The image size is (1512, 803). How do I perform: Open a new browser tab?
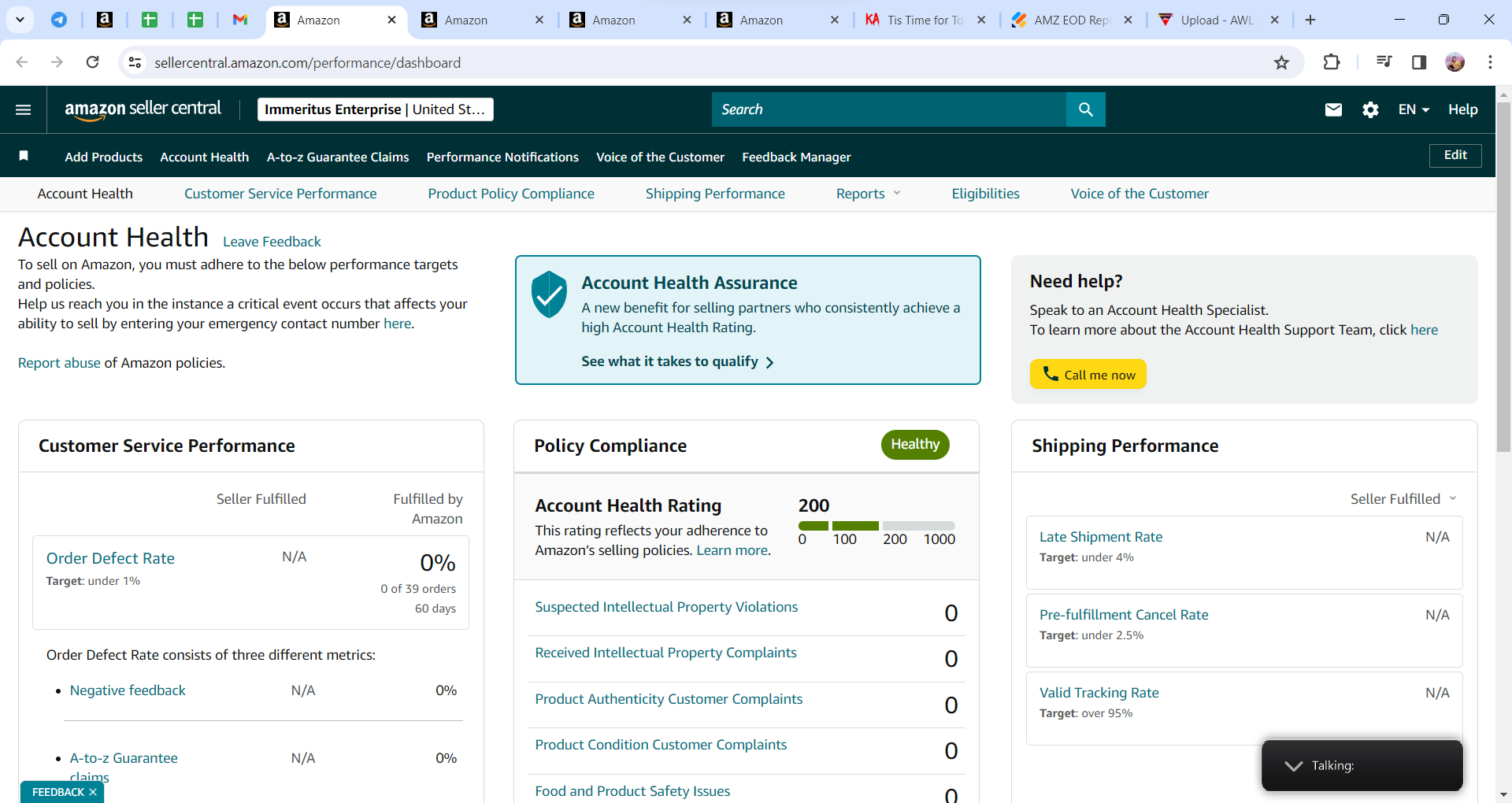click(x=1310, y=20)
